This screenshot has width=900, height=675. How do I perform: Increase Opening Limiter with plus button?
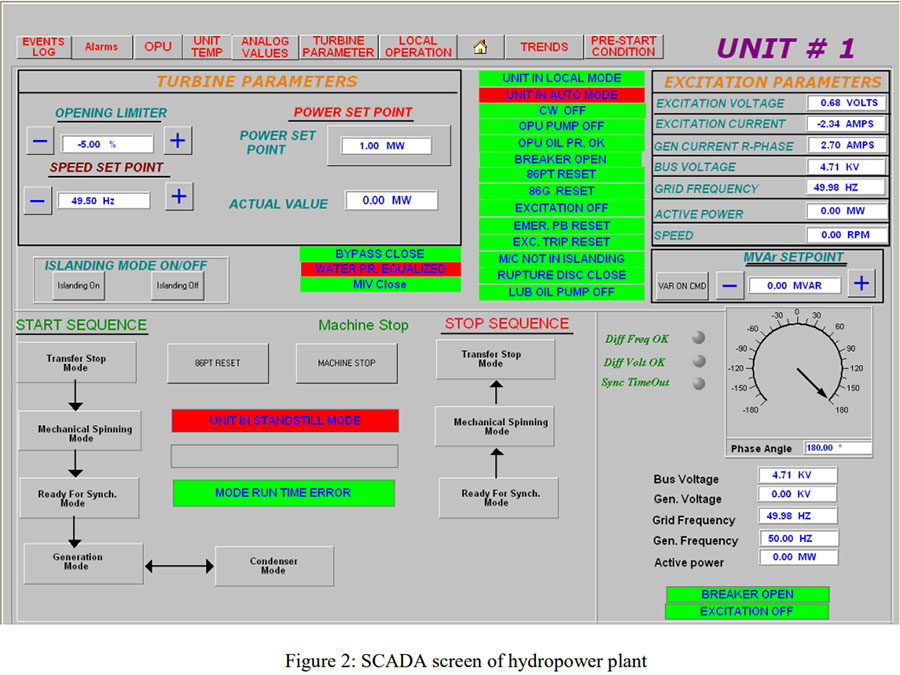click(179, 141)
